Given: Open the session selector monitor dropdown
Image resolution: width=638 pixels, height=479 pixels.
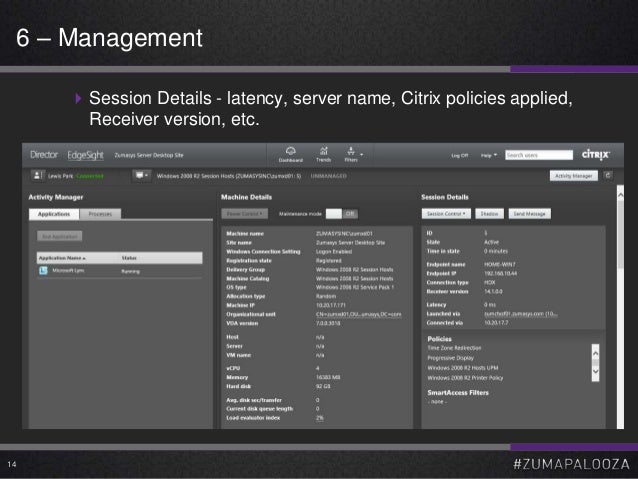Looking at the screenshot, I should click(x=141, y=175).
